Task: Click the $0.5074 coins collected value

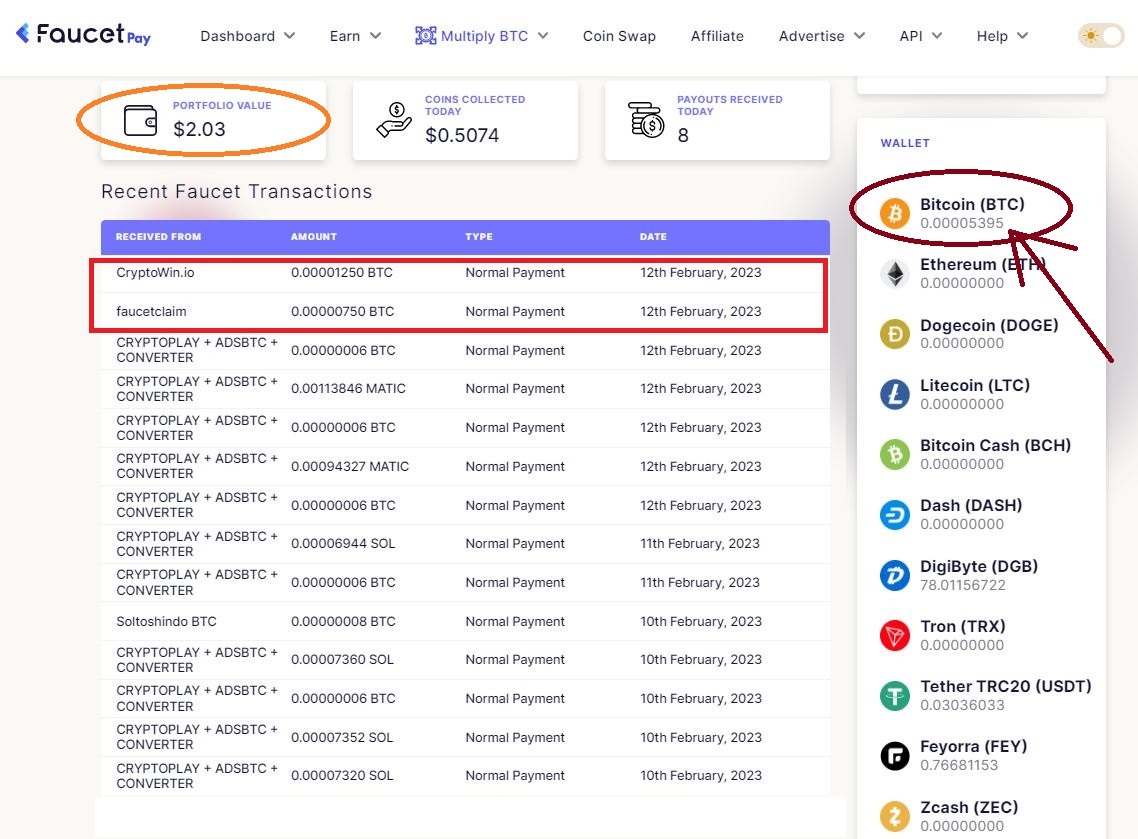Action: tap(462, 135)
